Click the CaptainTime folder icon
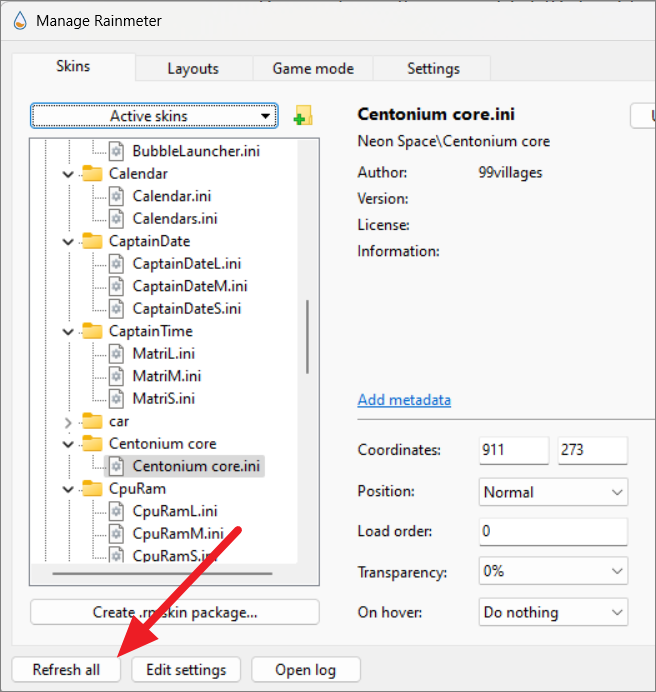Screen dimensions: 656x692 92,331
